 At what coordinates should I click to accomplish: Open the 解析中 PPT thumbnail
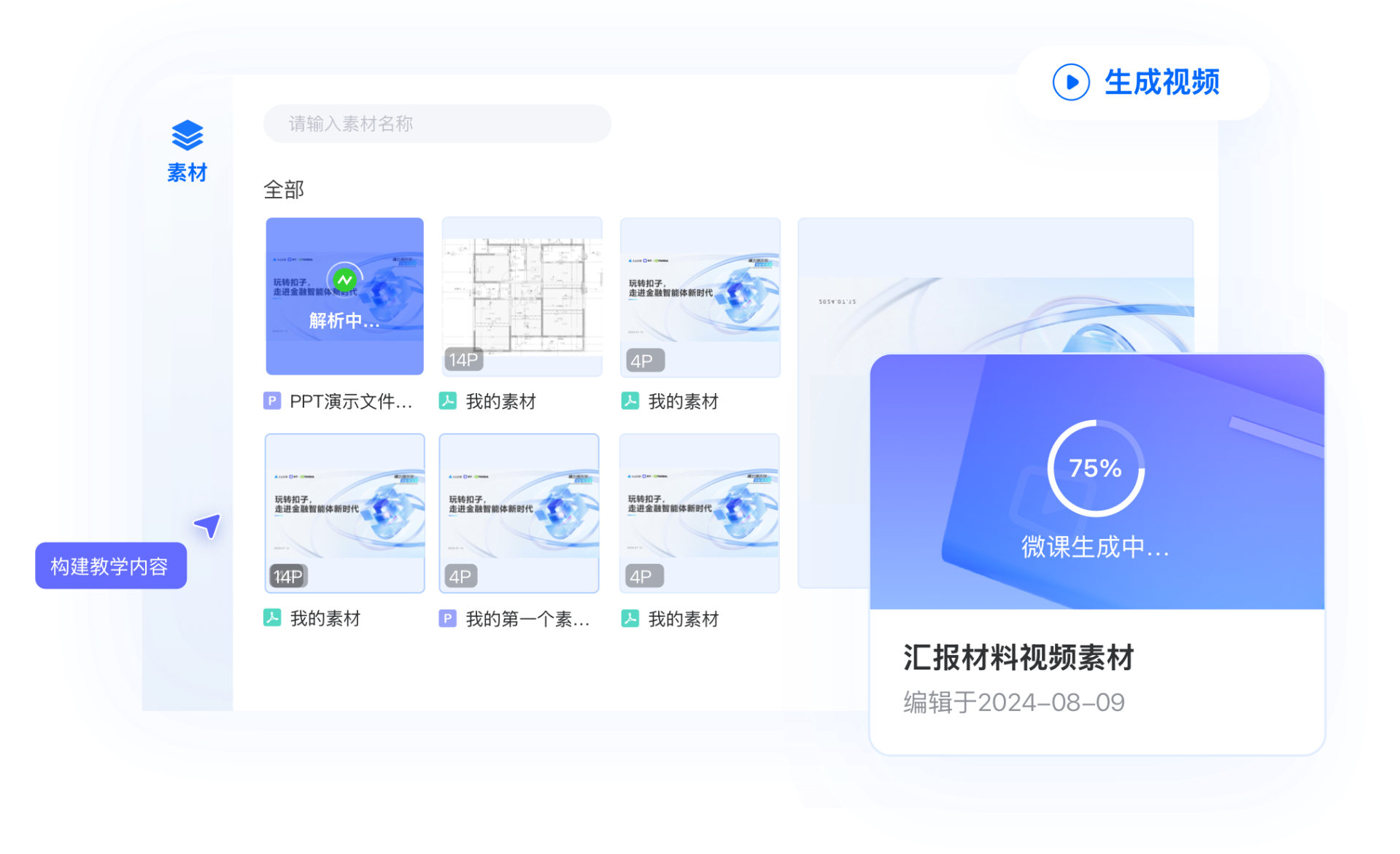[x=344, y=297]
